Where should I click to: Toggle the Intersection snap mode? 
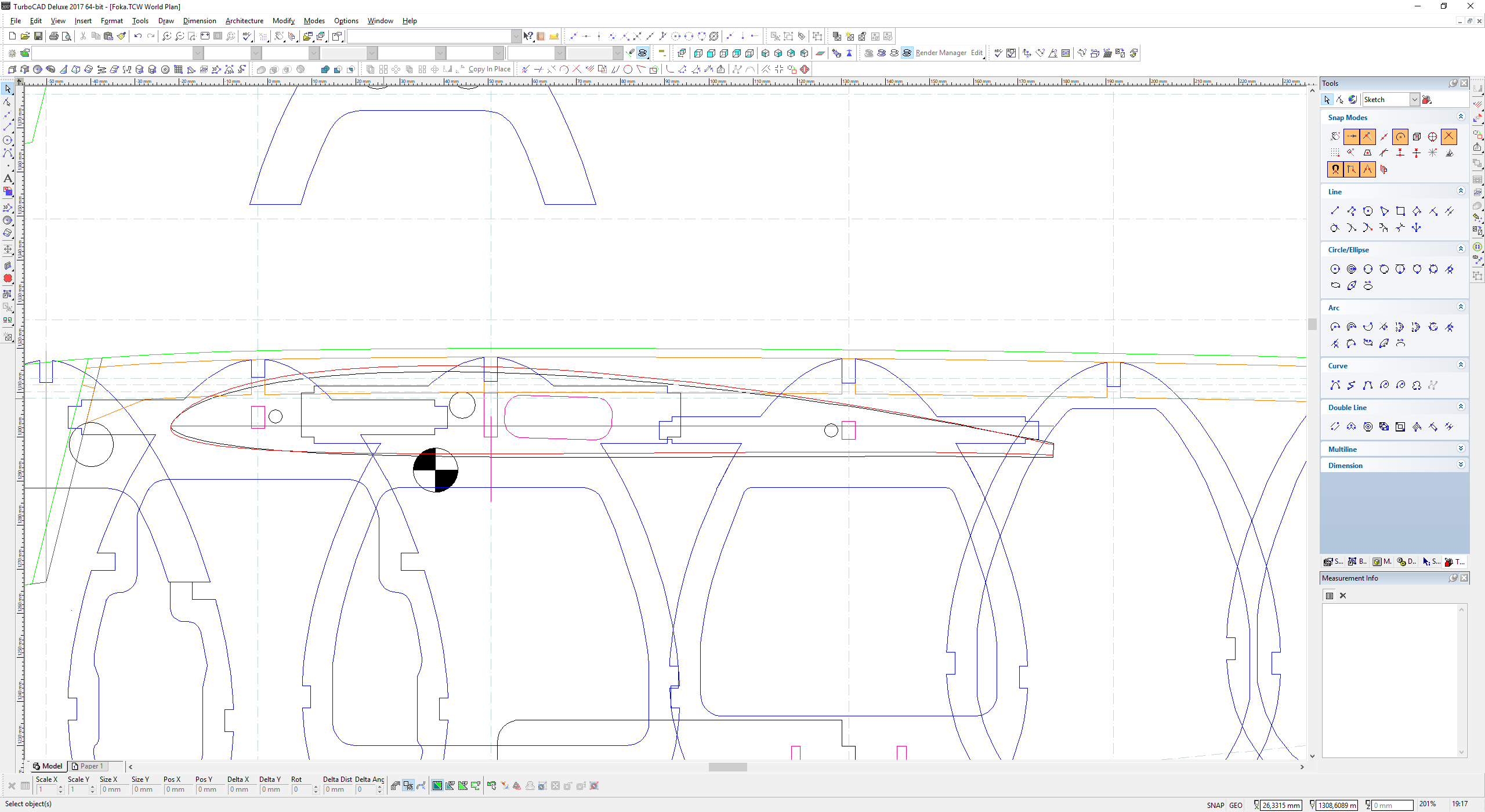pos(1449,137)
